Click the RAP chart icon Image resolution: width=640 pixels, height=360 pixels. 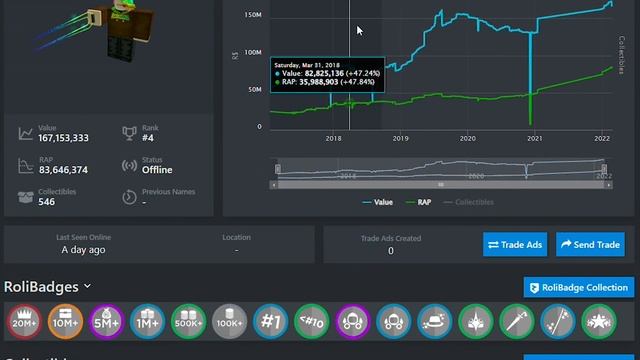pyautogui.click(x=25, y=165)
